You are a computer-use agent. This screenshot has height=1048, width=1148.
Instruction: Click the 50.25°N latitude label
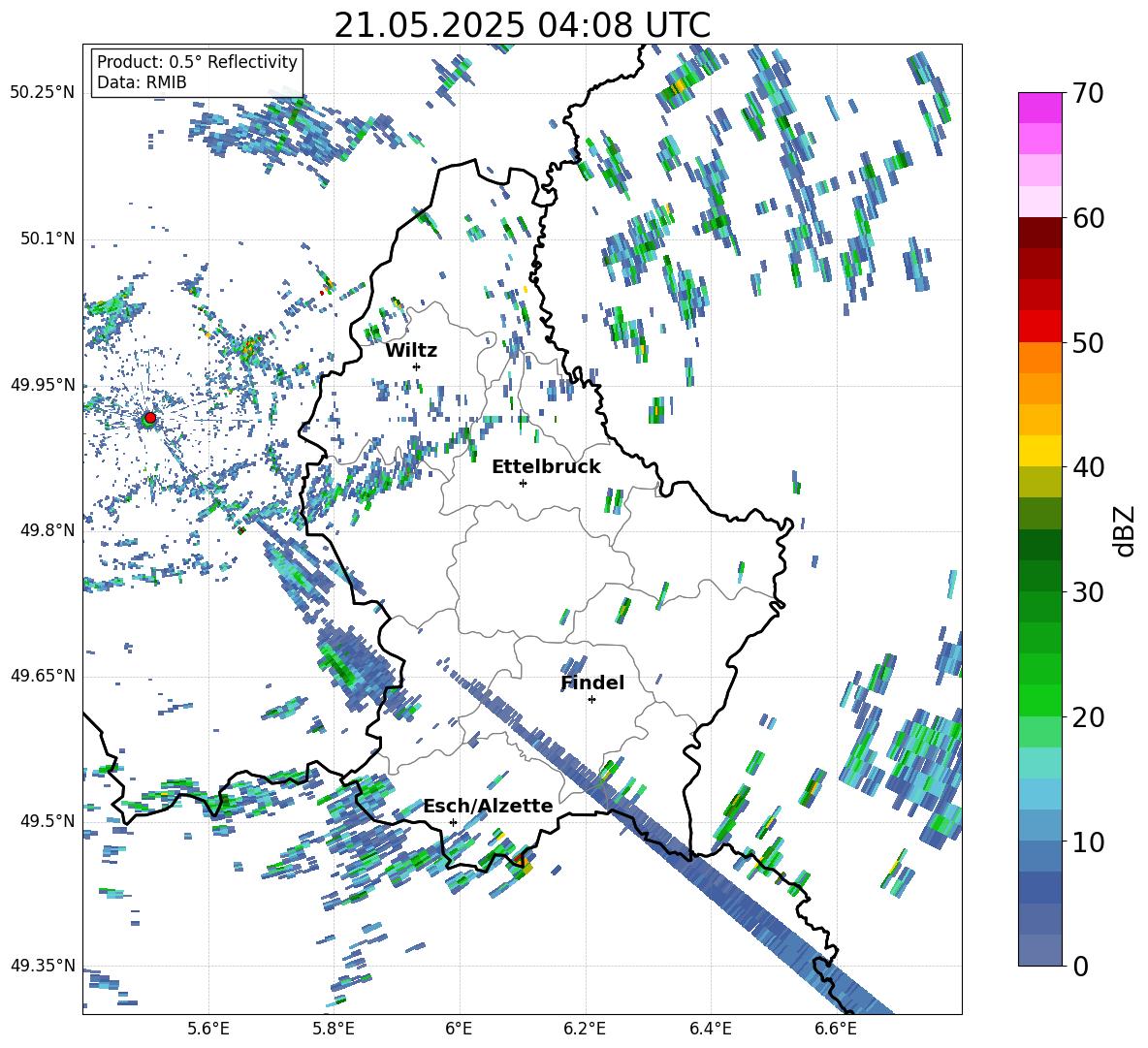click(43, 93)
